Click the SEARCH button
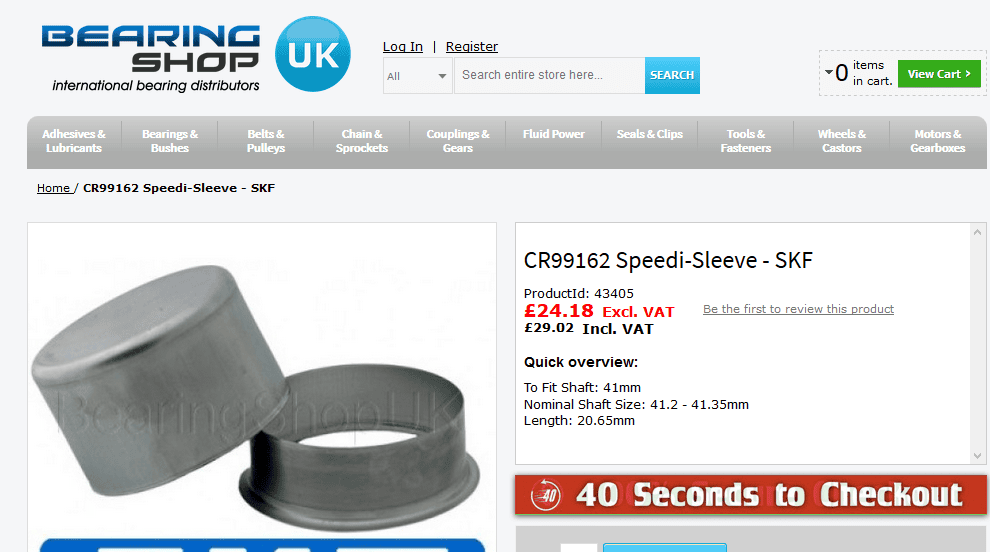 (672, 75)
